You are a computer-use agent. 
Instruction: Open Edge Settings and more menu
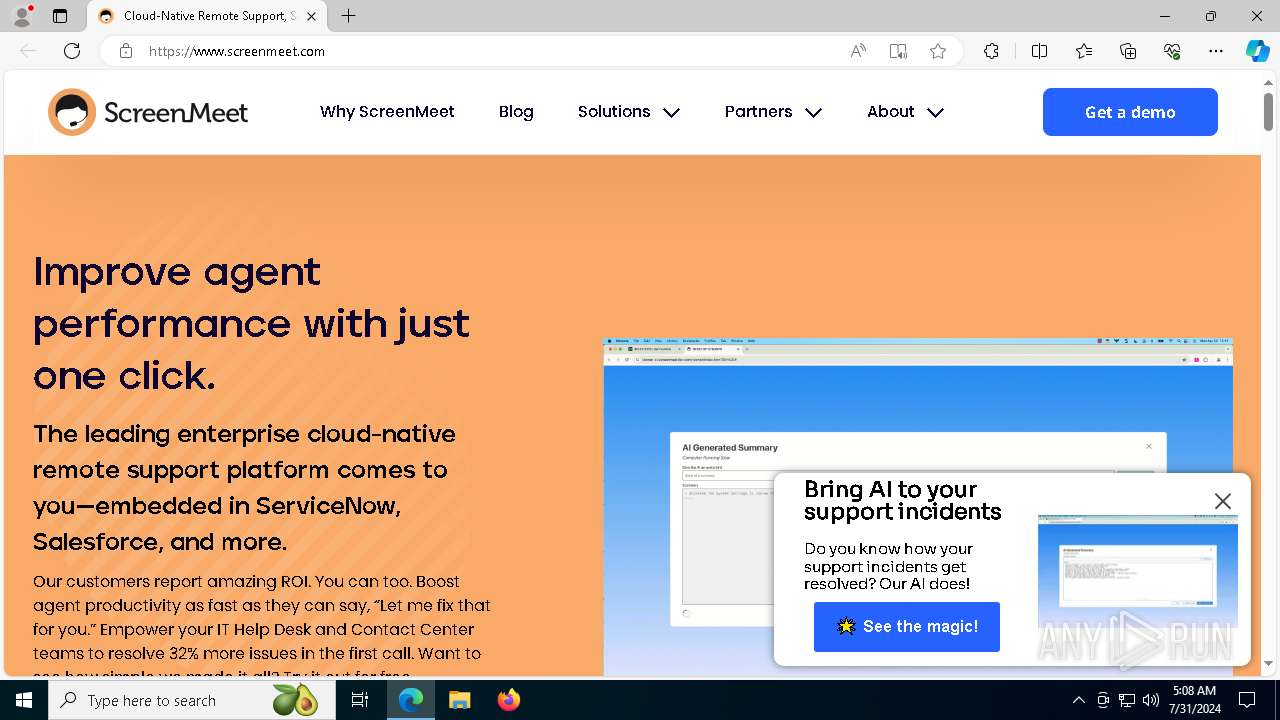[x=1216, y=51]
